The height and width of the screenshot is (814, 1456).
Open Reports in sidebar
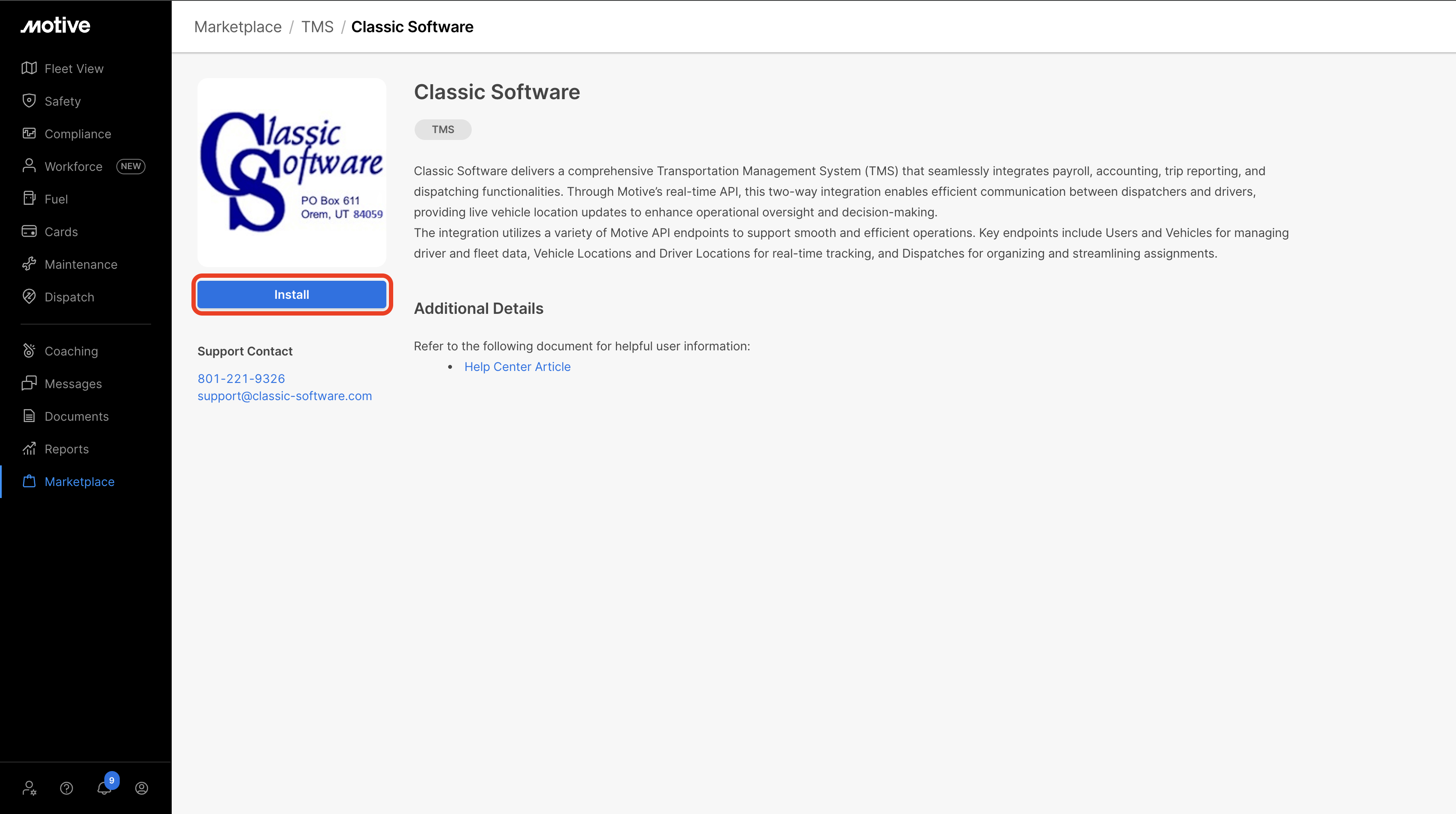[x=67, y=450]
